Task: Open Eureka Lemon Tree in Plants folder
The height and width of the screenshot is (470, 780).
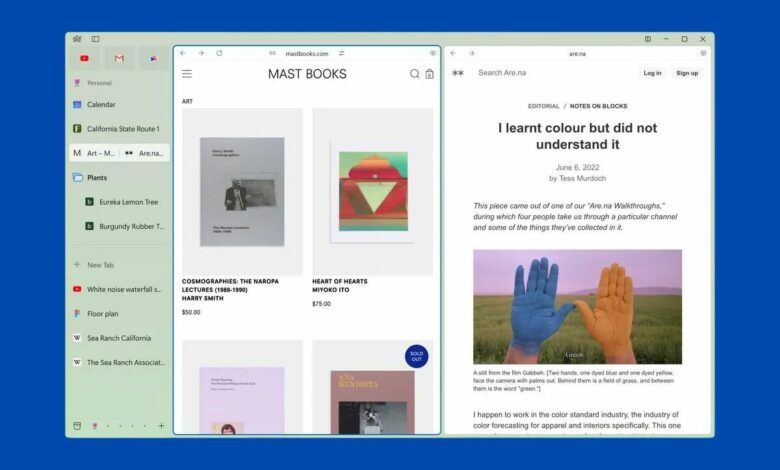Action: [128, 202]
